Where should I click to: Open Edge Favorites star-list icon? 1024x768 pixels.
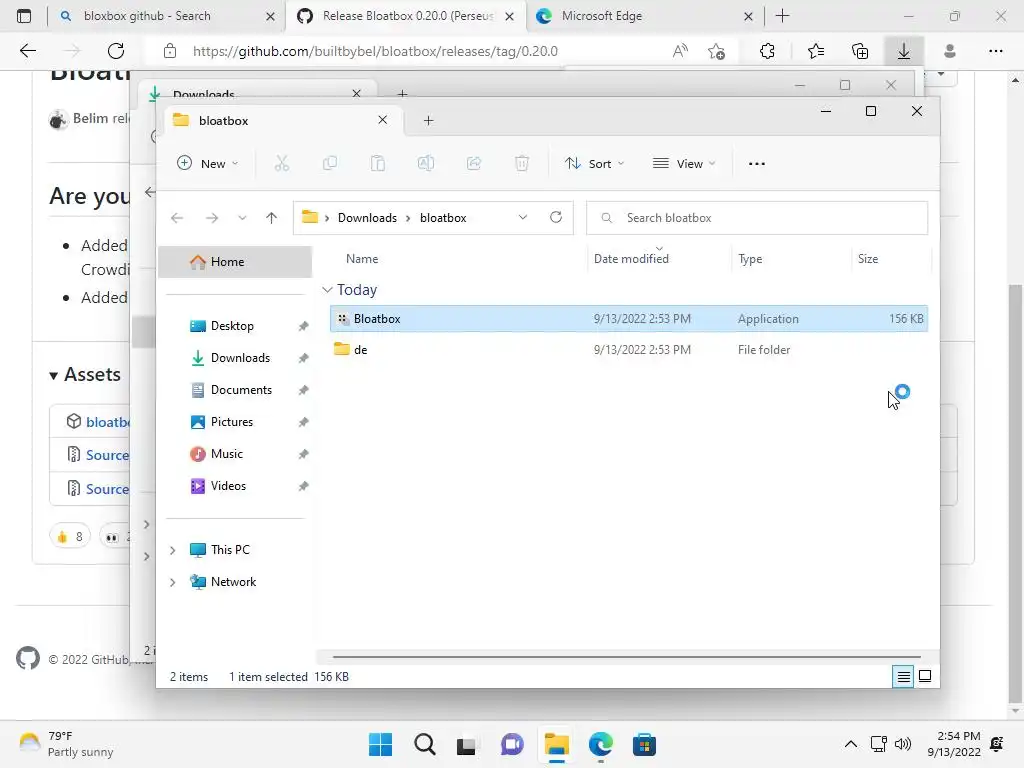pos(816,51)
